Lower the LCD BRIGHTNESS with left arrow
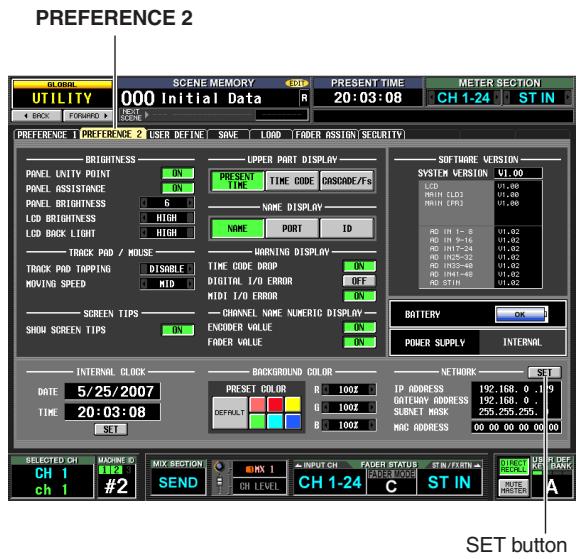This screenshot has height=559, width=579. 144,218
